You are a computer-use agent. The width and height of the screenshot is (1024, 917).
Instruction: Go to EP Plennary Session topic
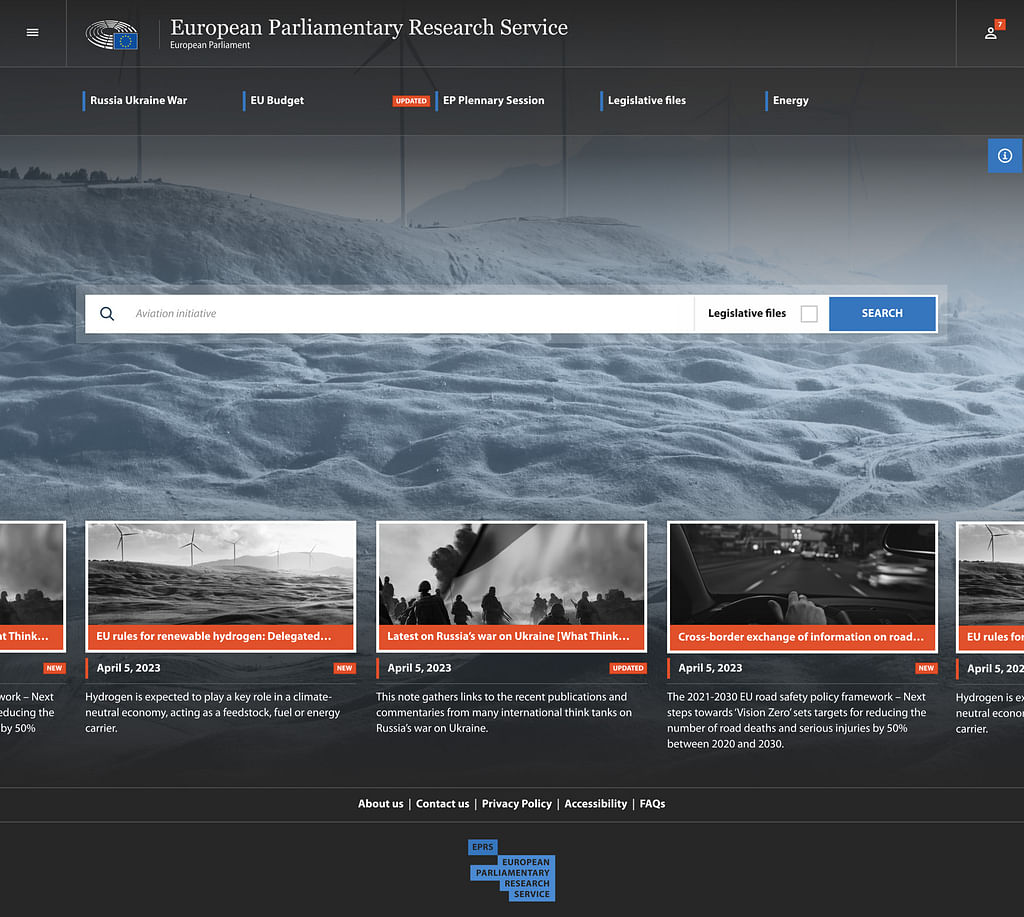493,101
